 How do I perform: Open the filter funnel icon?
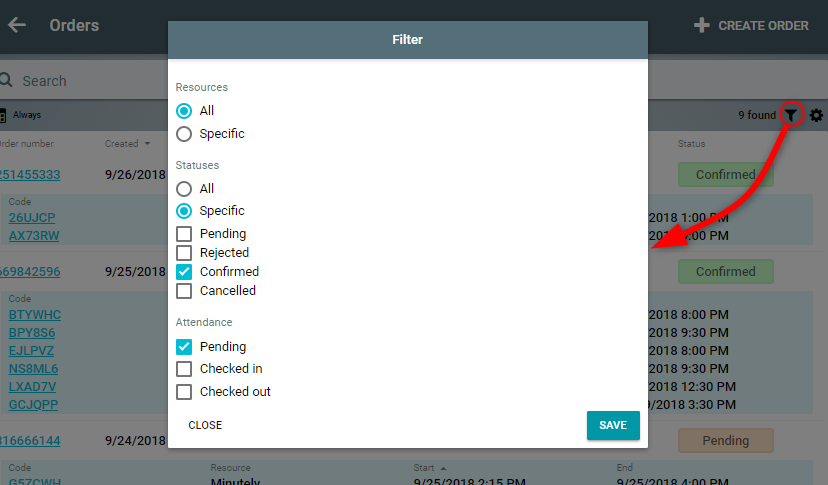point(791,115)
